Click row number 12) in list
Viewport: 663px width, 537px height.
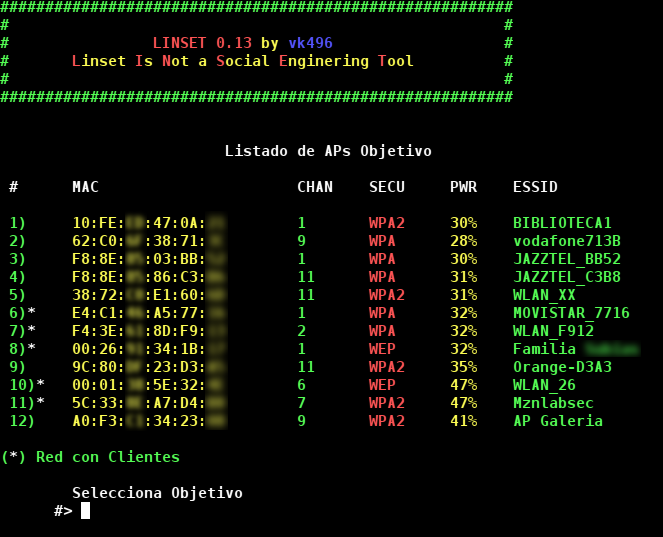point(22,421)
